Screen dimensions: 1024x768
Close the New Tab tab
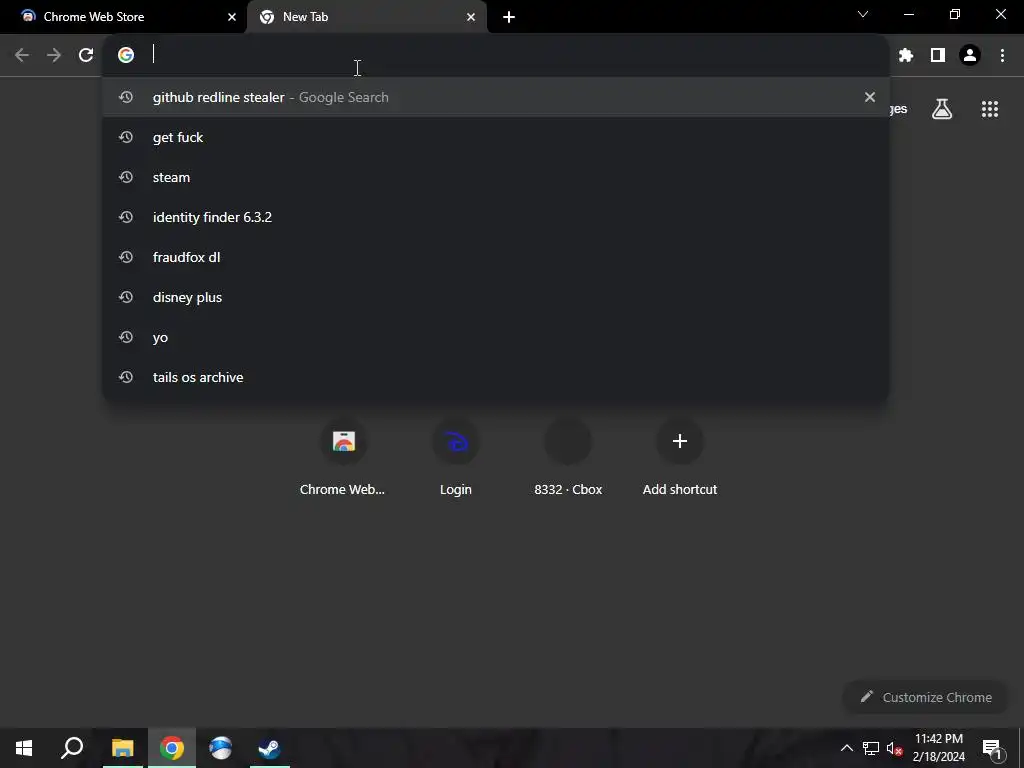[x=471, y=17]
